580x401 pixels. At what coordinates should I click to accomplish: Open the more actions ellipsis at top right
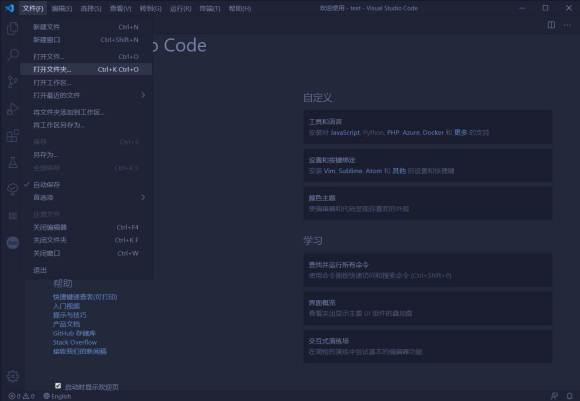[567, 25]
